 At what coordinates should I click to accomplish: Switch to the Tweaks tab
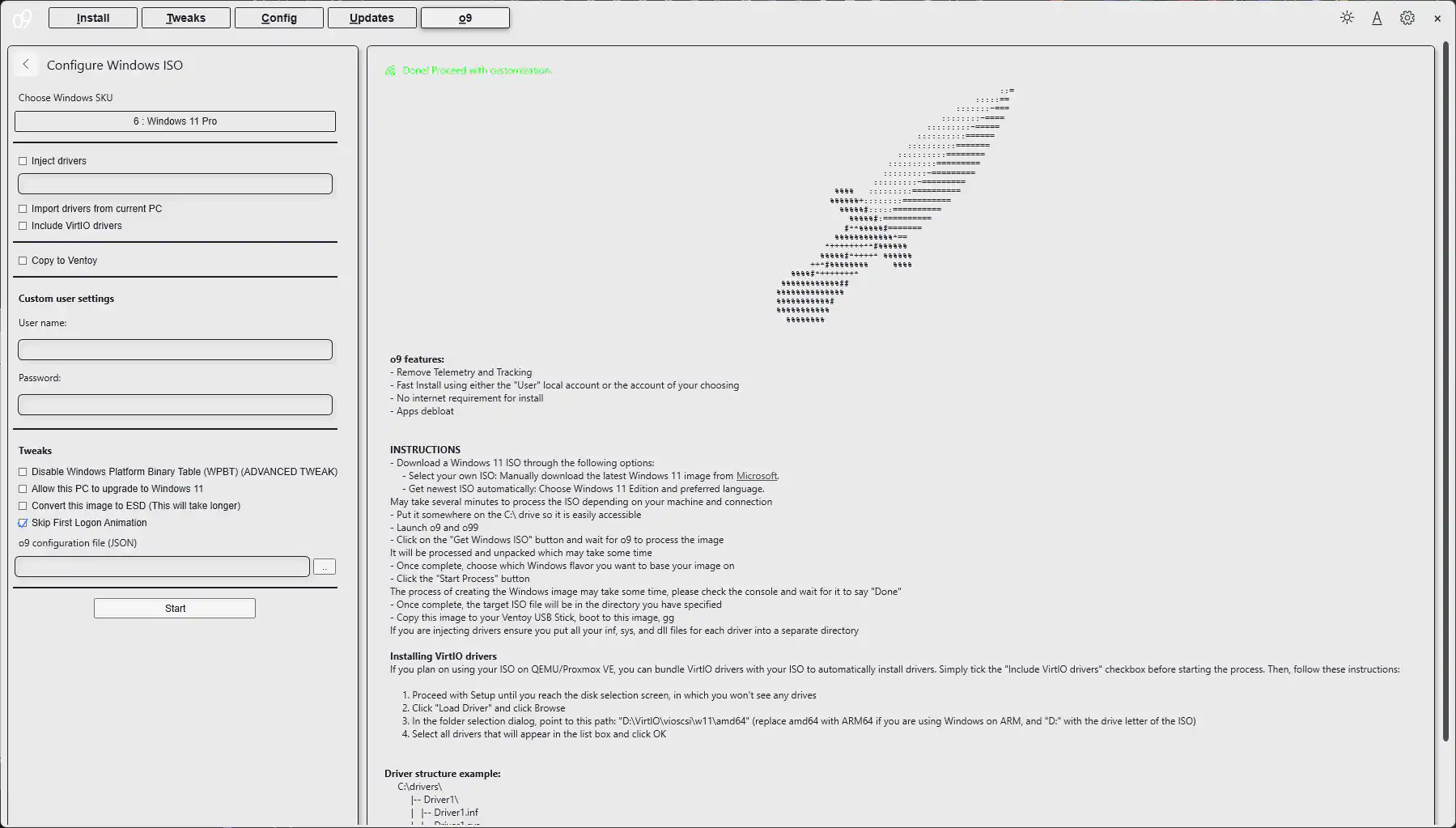(x=186, y=18)
